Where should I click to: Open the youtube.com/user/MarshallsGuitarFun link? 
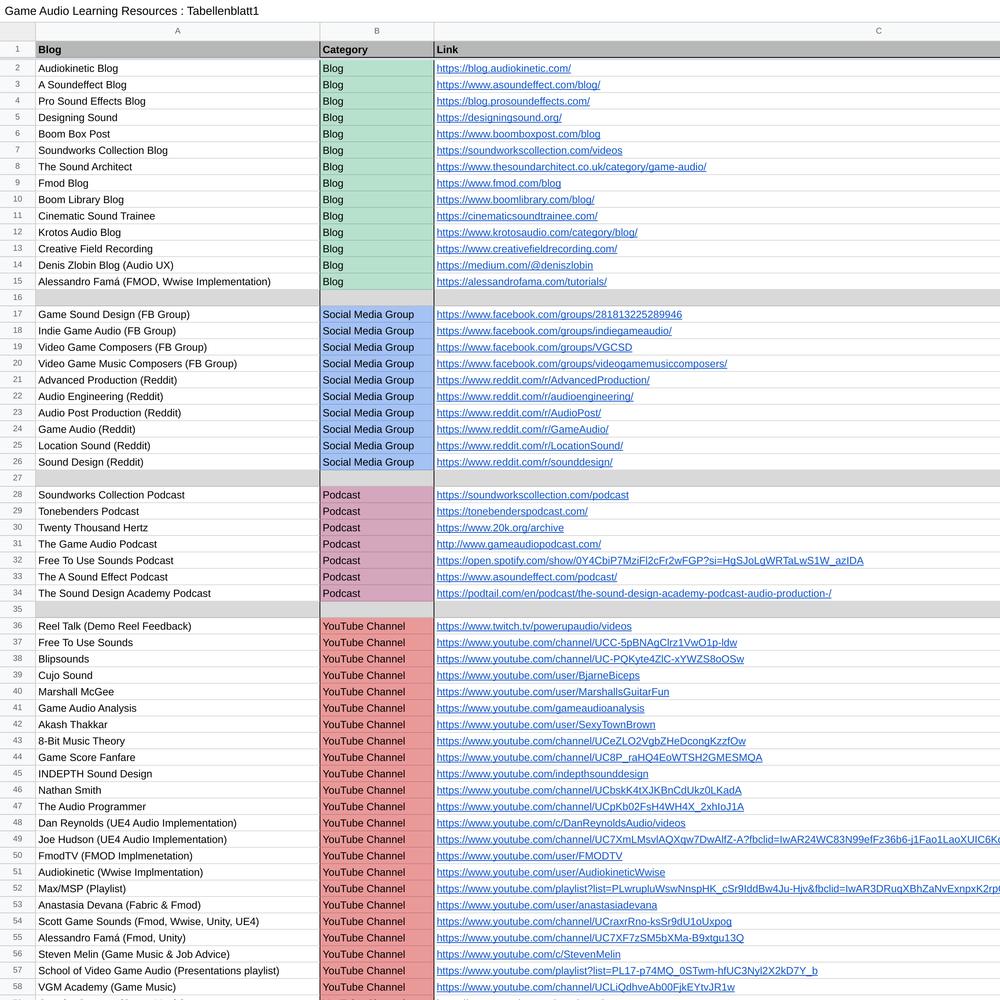(x=553, y=692)
